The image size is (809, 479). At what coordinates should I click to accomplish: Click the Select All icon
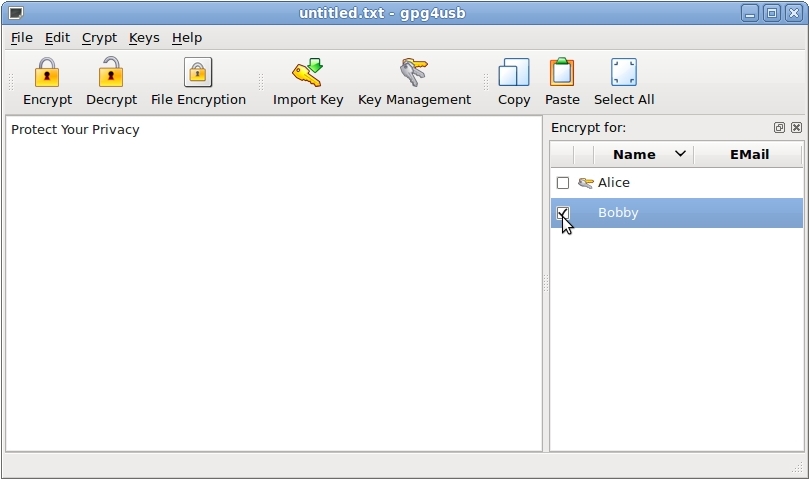(x=624, y=72)
